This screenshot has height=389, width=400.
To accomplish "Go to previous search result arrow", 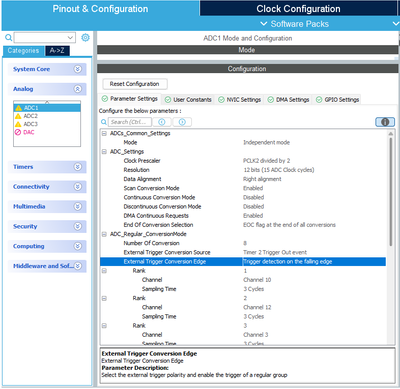I will click(x=162, y=122).
